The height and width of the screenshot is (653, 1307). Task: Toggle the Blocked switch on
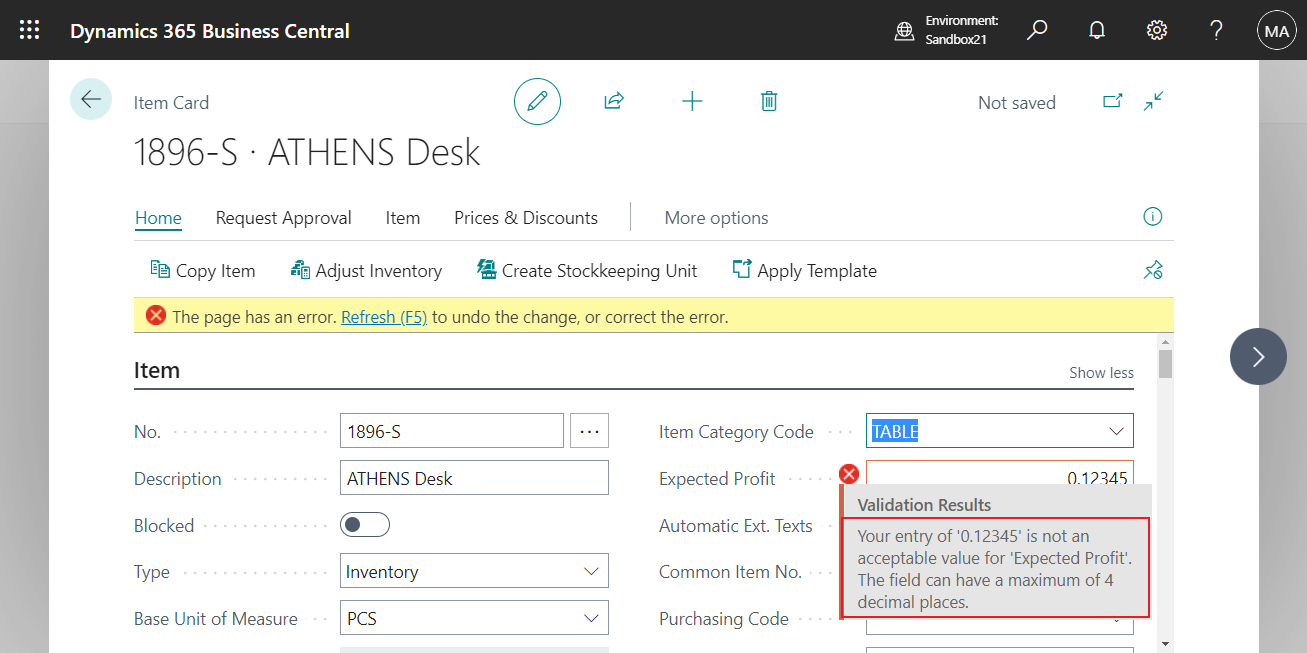pyautogui.click(x=364, y=524)
